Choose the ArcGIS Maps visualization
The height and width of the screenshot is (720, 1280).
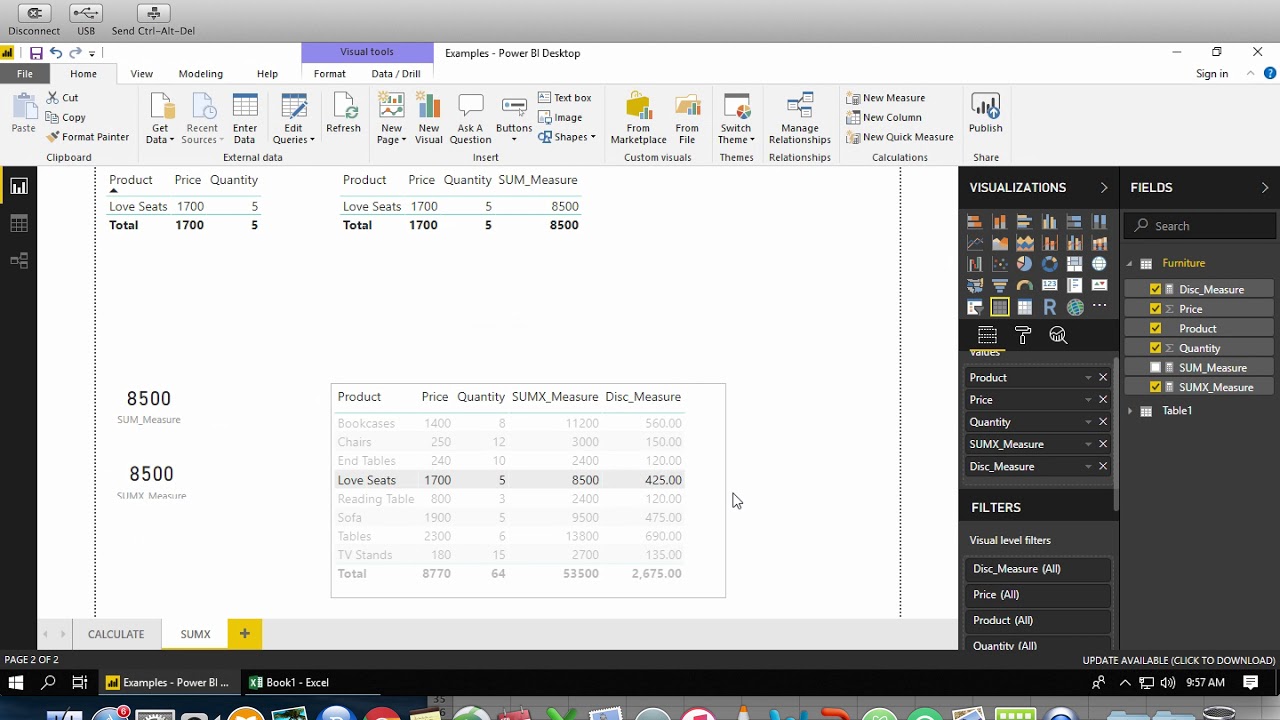(1075, 307)
